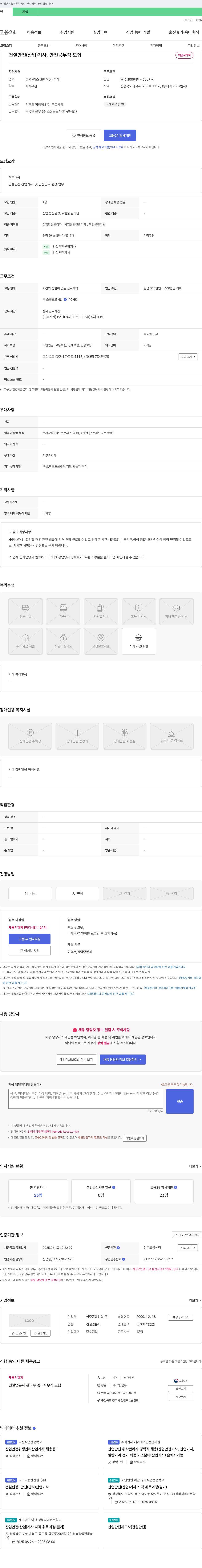Click the 이메일 지원 button
The width and height of the screenshot is (202, 1568).
29,951
